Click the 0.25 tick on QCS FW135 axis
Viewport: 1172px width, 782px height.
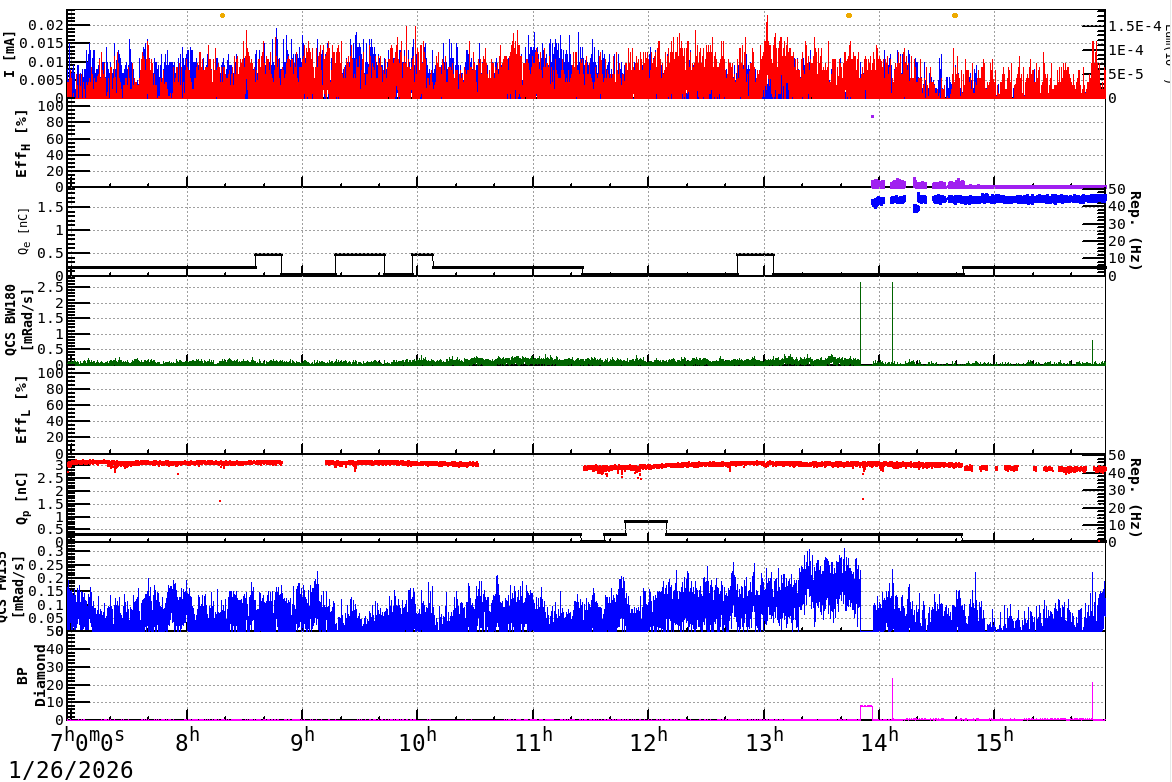(46, 565)
